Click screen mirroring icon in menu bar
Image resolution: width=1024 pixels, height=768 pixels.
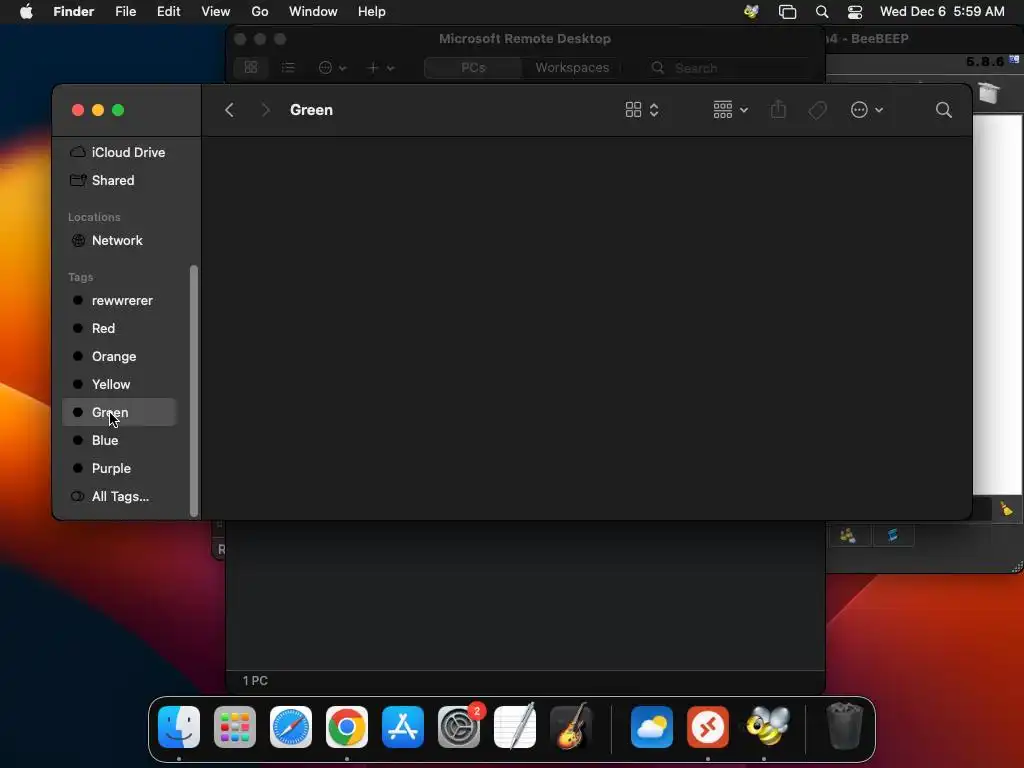(x=788, y=12)
